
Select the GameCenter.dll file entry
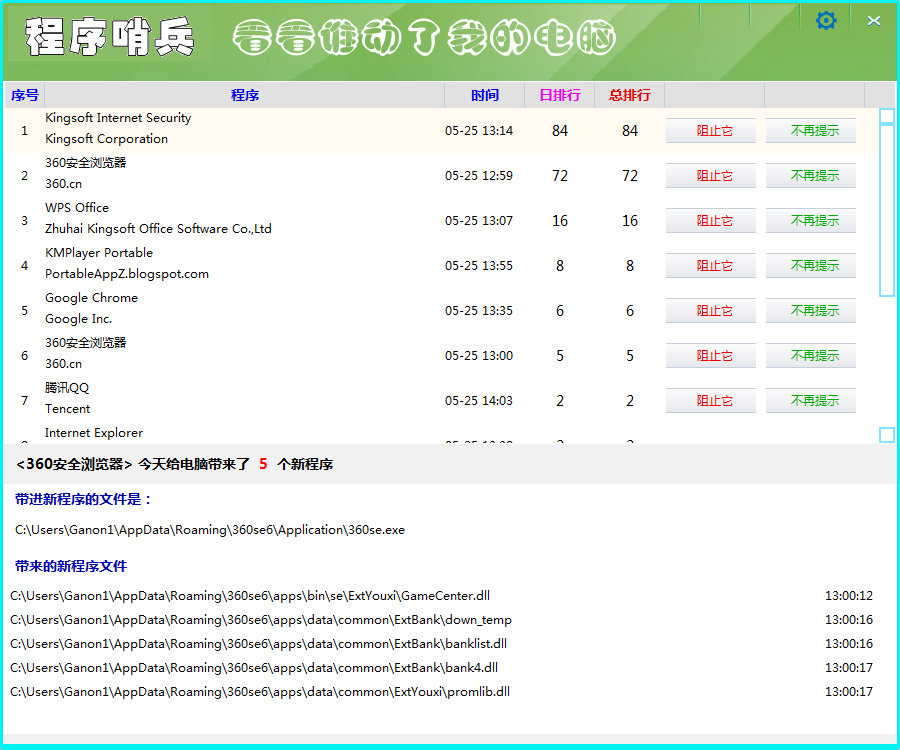250,596
